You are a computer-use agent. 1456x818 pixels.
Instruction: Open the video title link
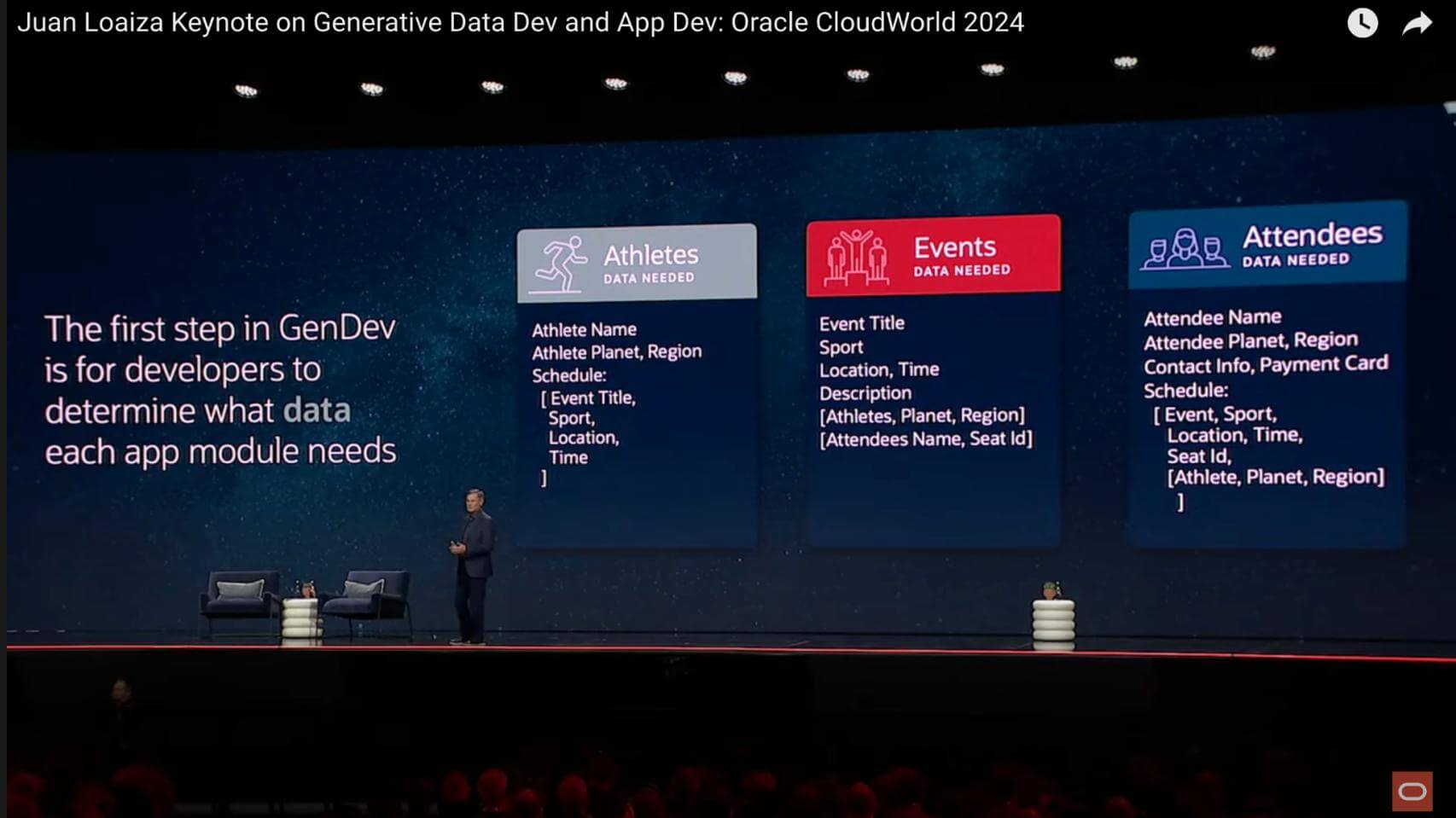520,22
